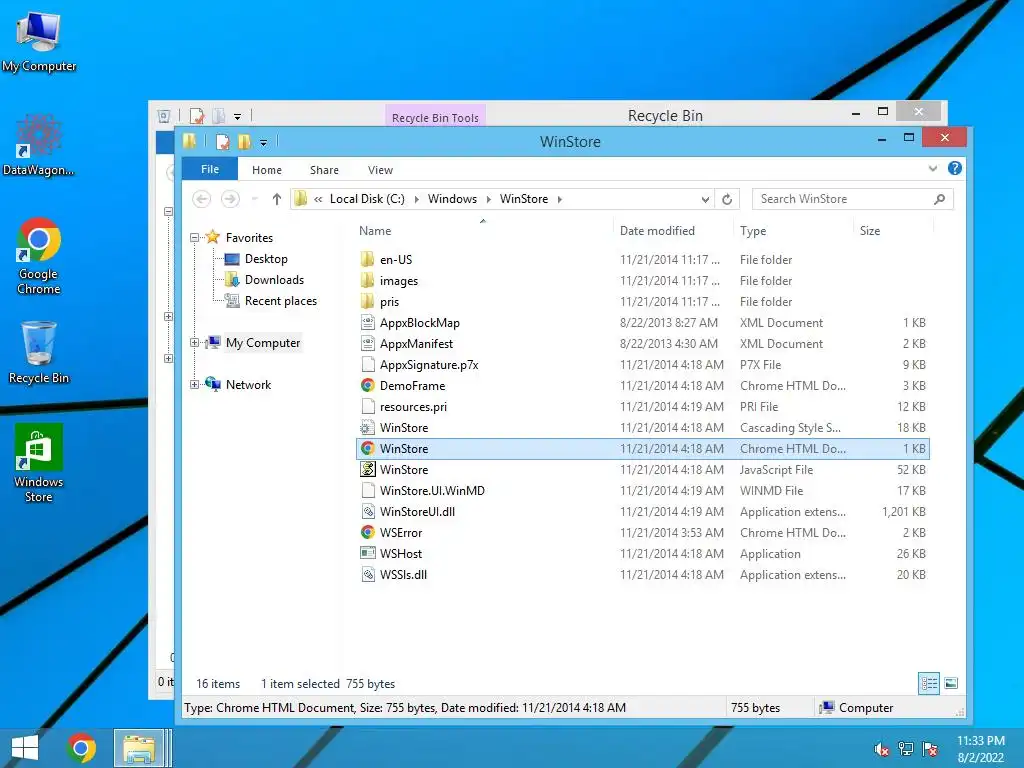Click Properties icon in WinStore title bar

[223, 142]
